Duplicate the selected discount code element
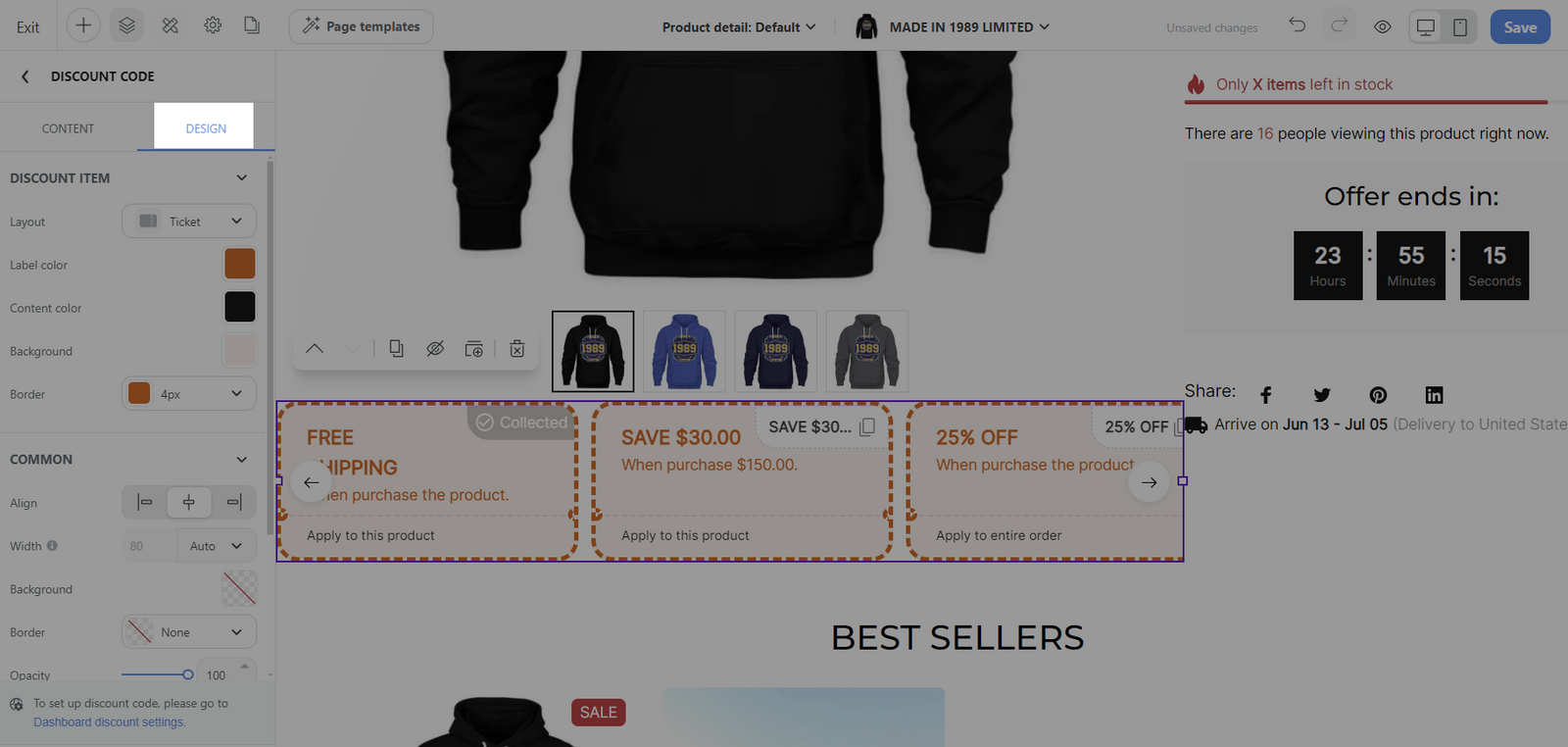The image size is (1568, 747). coord(396,348)
